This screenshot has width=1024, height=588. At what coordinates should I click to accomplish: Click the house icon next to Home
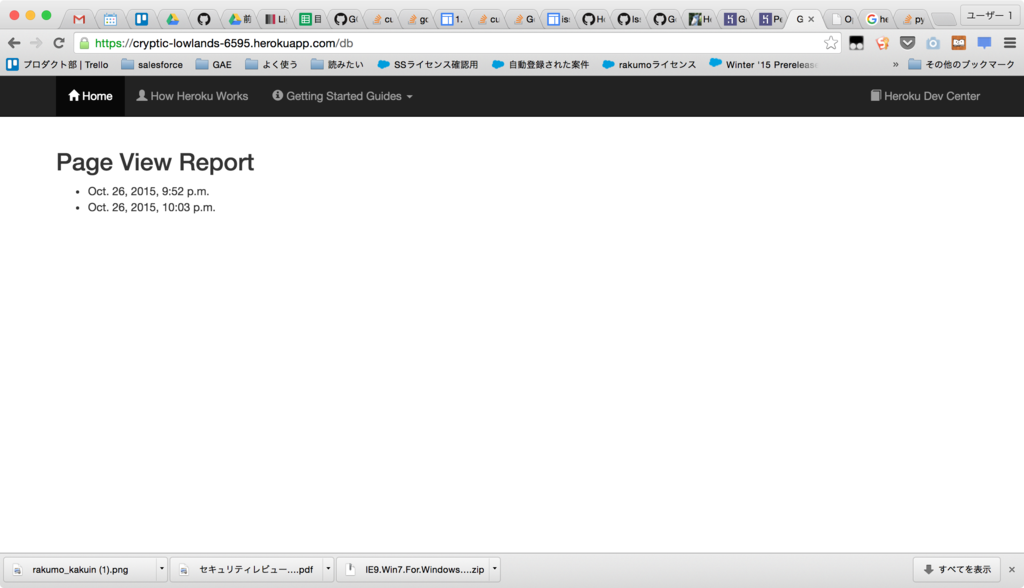[74, 96]
